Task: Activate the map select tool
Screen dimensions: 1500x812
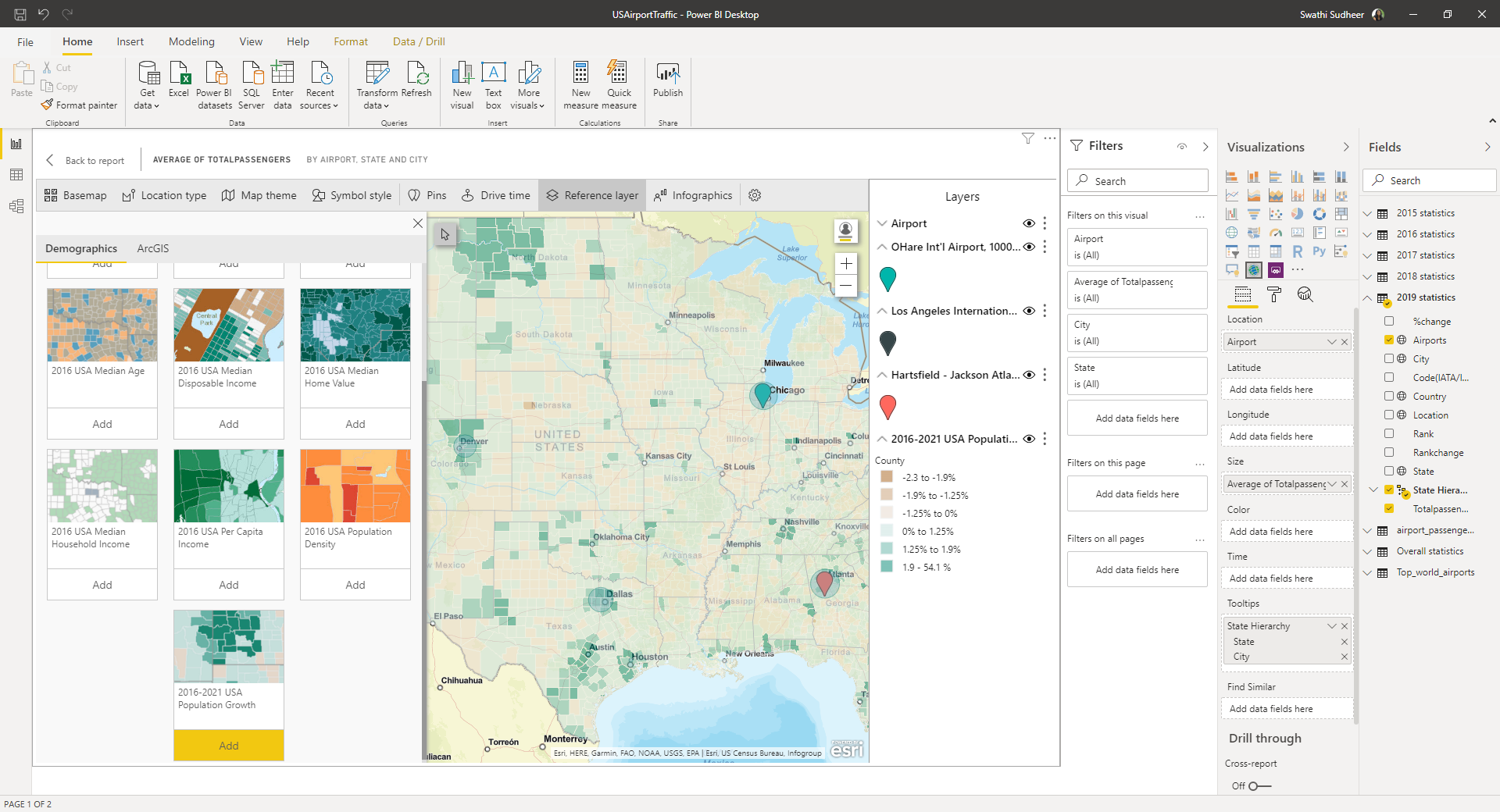Action: (445, 233)
